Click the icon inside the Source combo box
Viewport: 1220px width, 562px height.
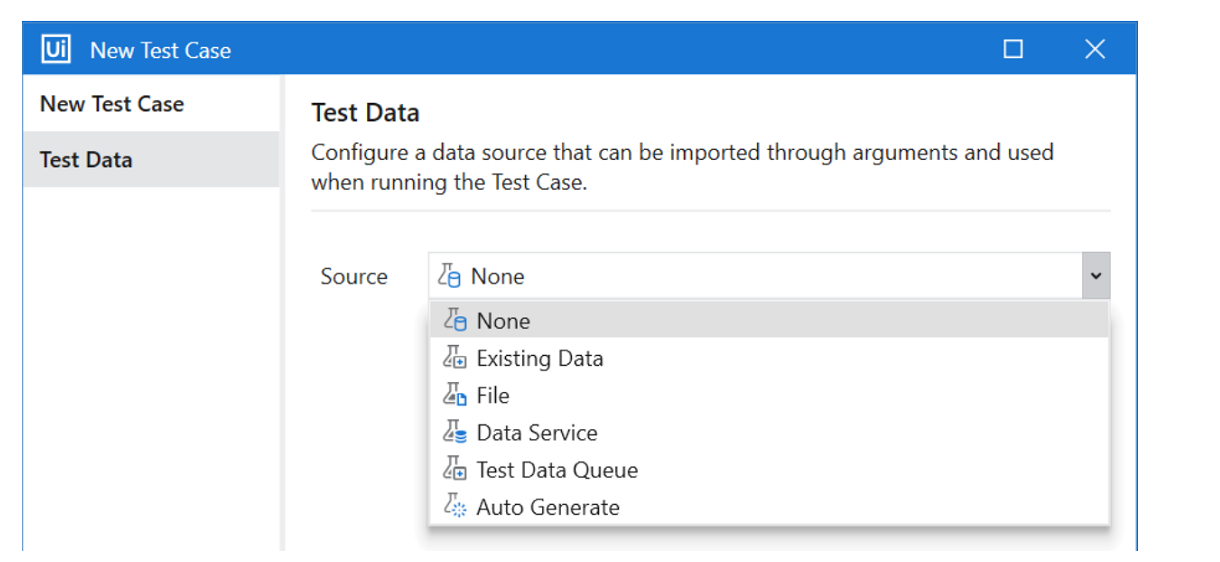pyautogui.click(x=450, y=276)
